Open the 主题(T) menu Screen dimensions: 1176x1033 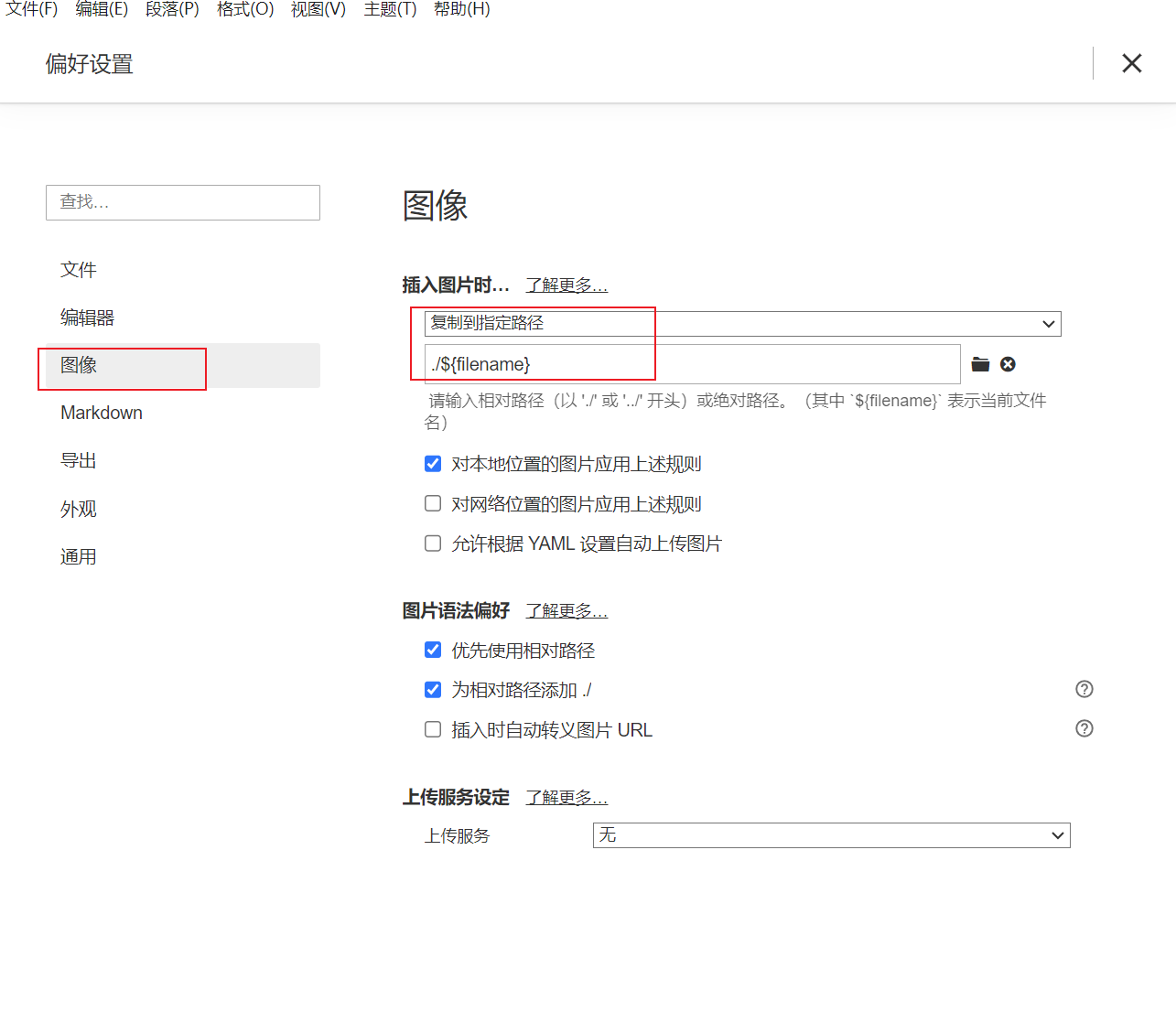390,9
